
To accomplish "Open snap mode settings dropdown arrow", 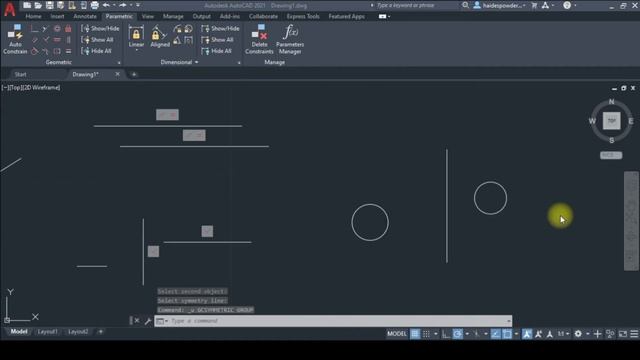I will coord(436,334).
